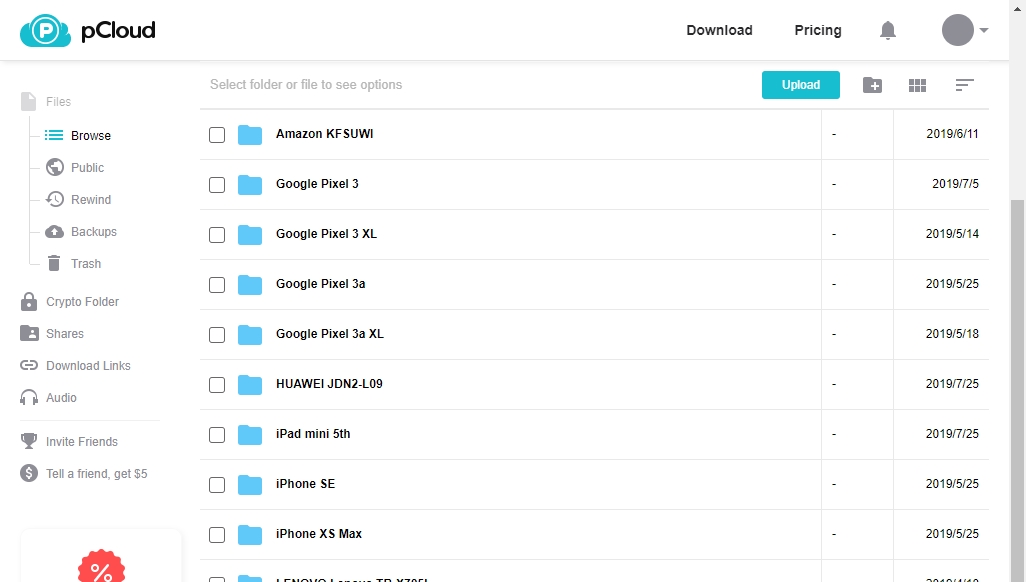Click the pCloud logo icon

click(x=45, y=31)
